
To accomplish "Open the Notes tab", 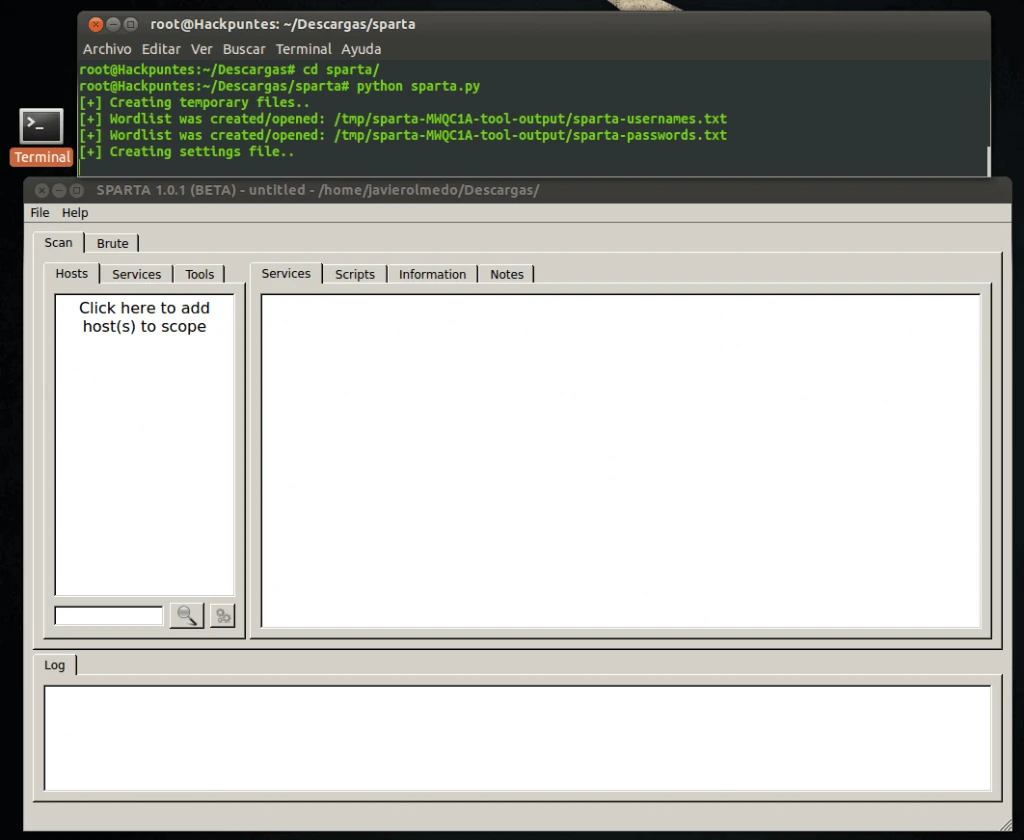I will pyautogui.click(x=507, y=274).
